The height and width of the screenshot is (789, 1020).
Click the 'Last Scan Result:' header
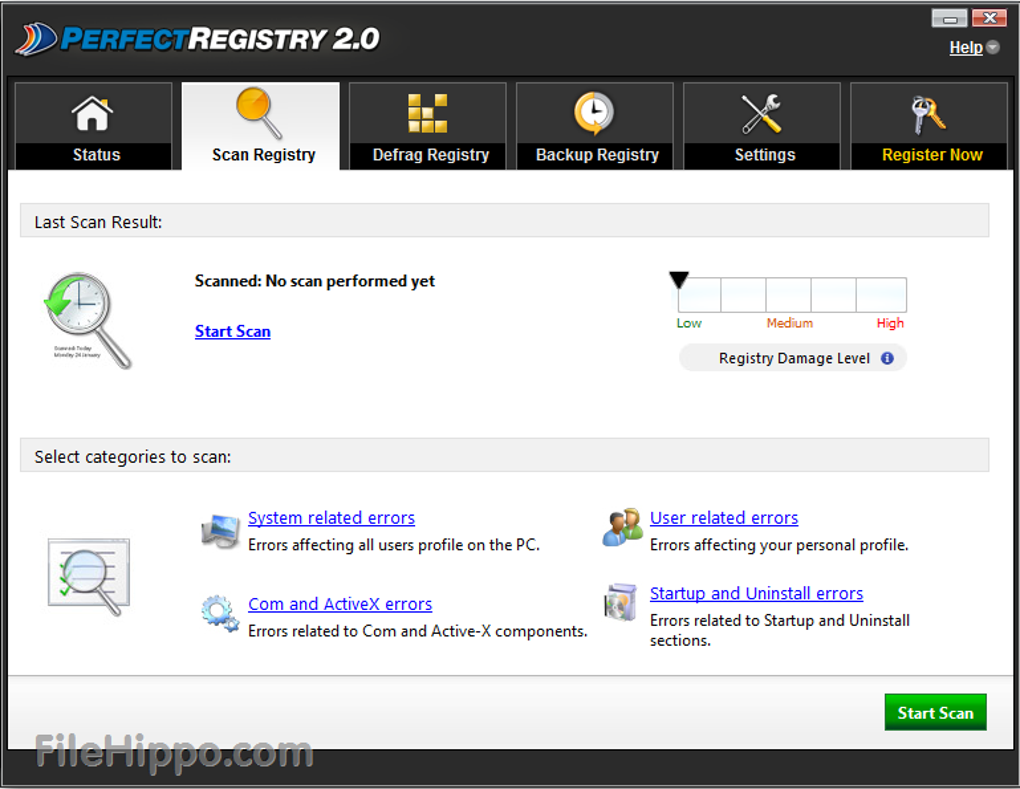(x=98, y=222)
